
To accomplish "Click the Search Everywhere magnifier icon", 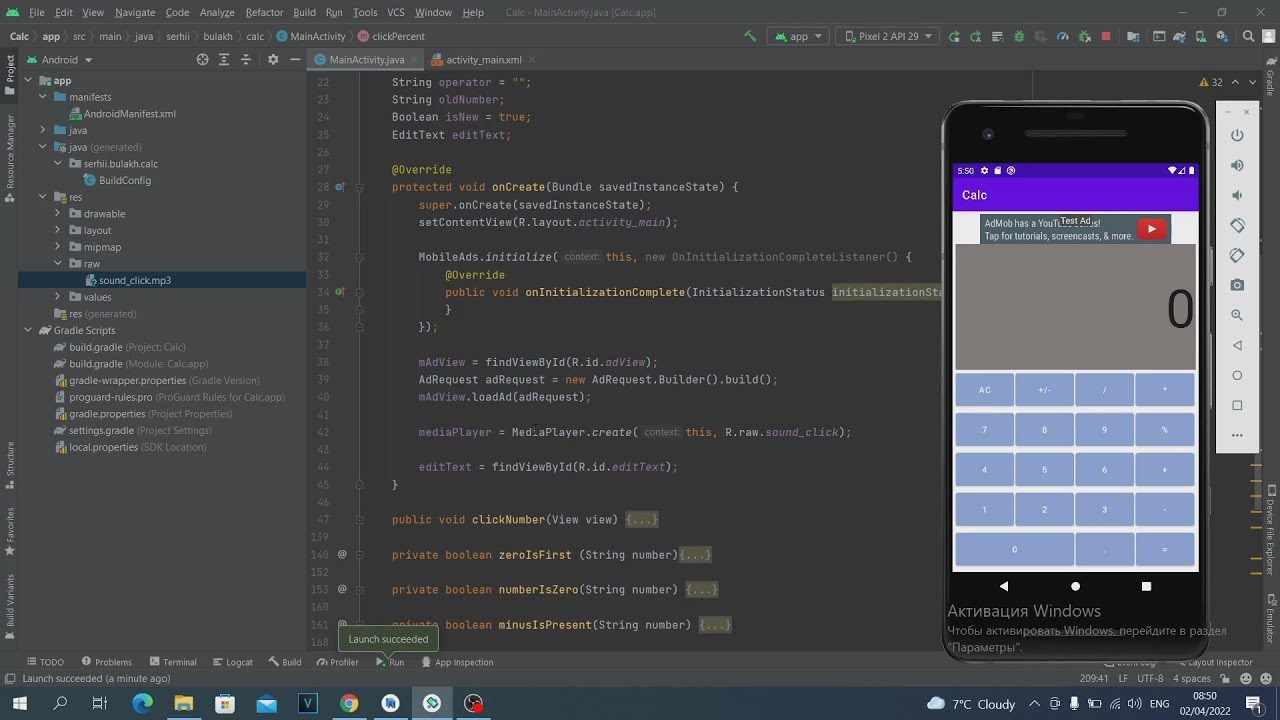I will pos(1248,36).
